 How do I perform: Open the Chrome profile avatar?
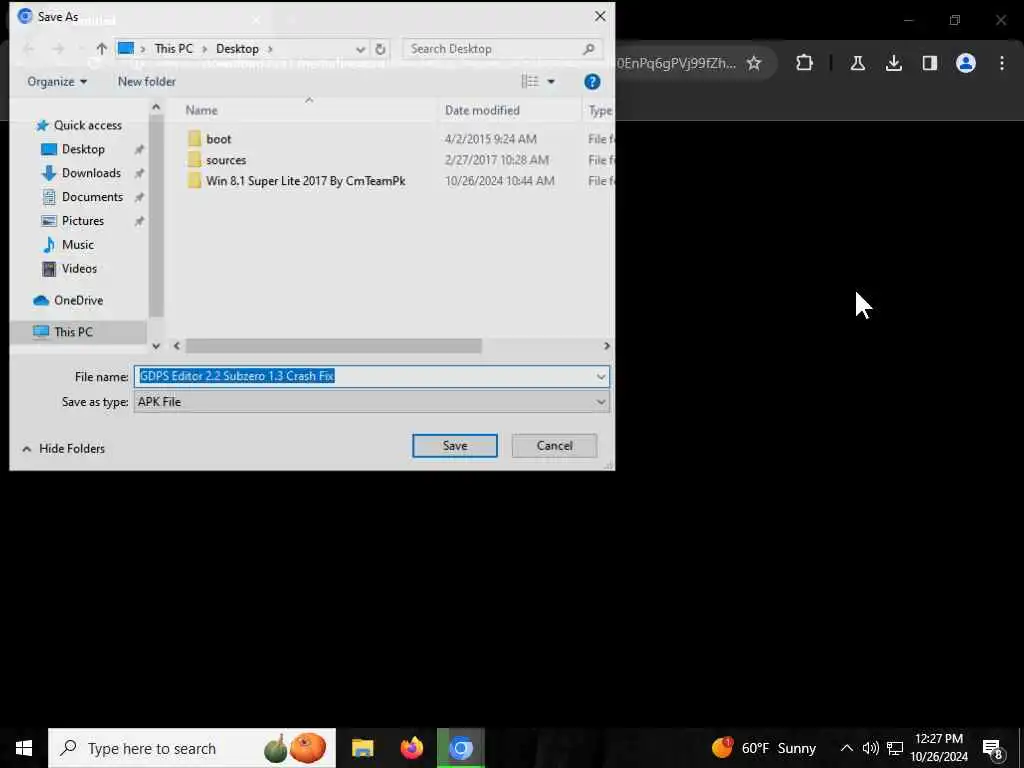click(x=965, y=63)
